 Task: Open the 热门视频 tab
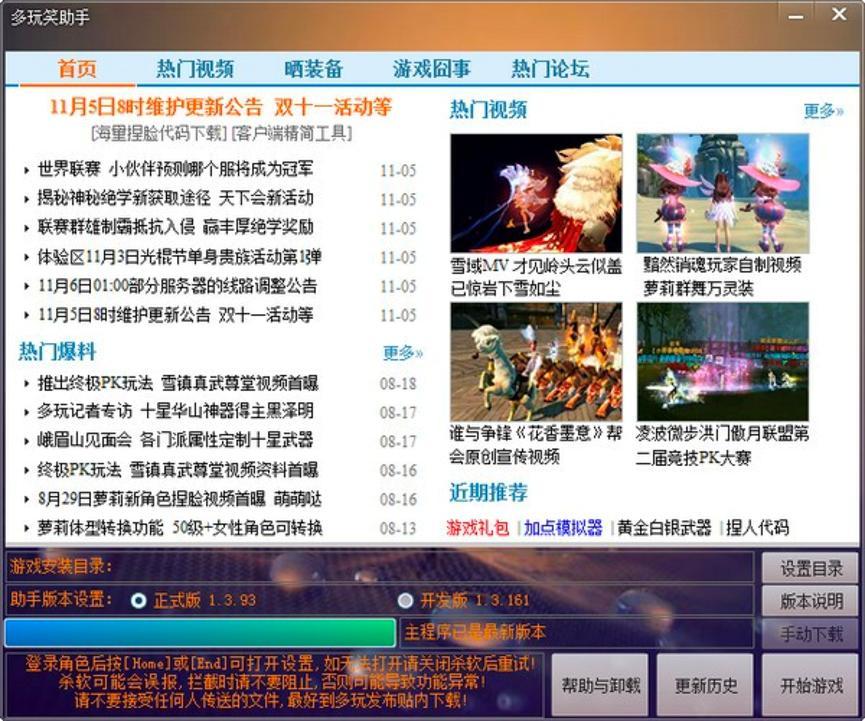click(195, 69)
